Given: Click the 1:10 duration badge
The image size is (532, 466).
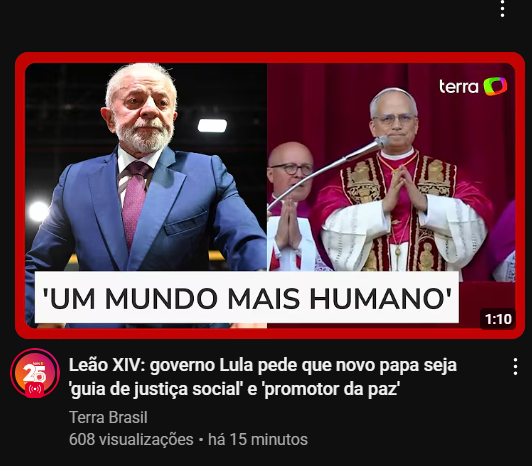Looking at the screenshot, I should tap(498, 319).
